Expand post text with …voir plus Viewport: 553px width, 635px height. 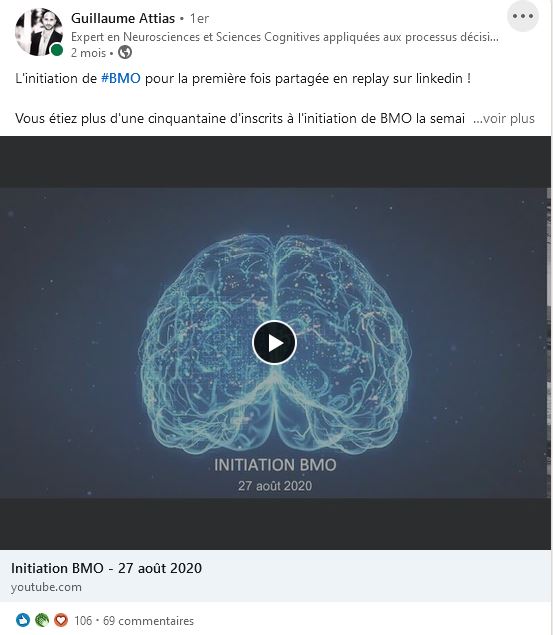point(504,119)
